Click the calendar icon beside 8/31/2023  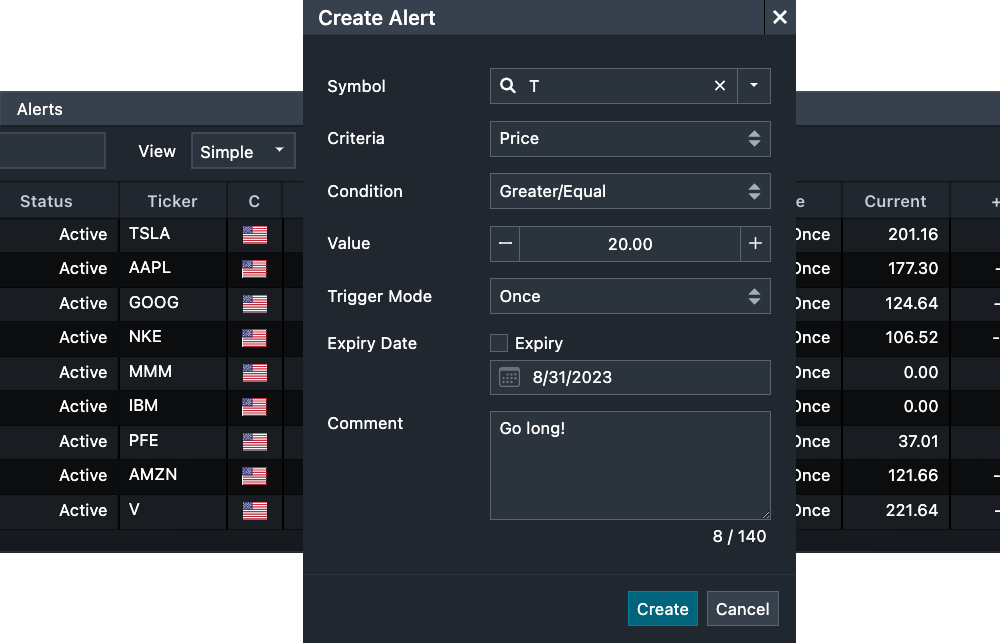tap(510, 377)
